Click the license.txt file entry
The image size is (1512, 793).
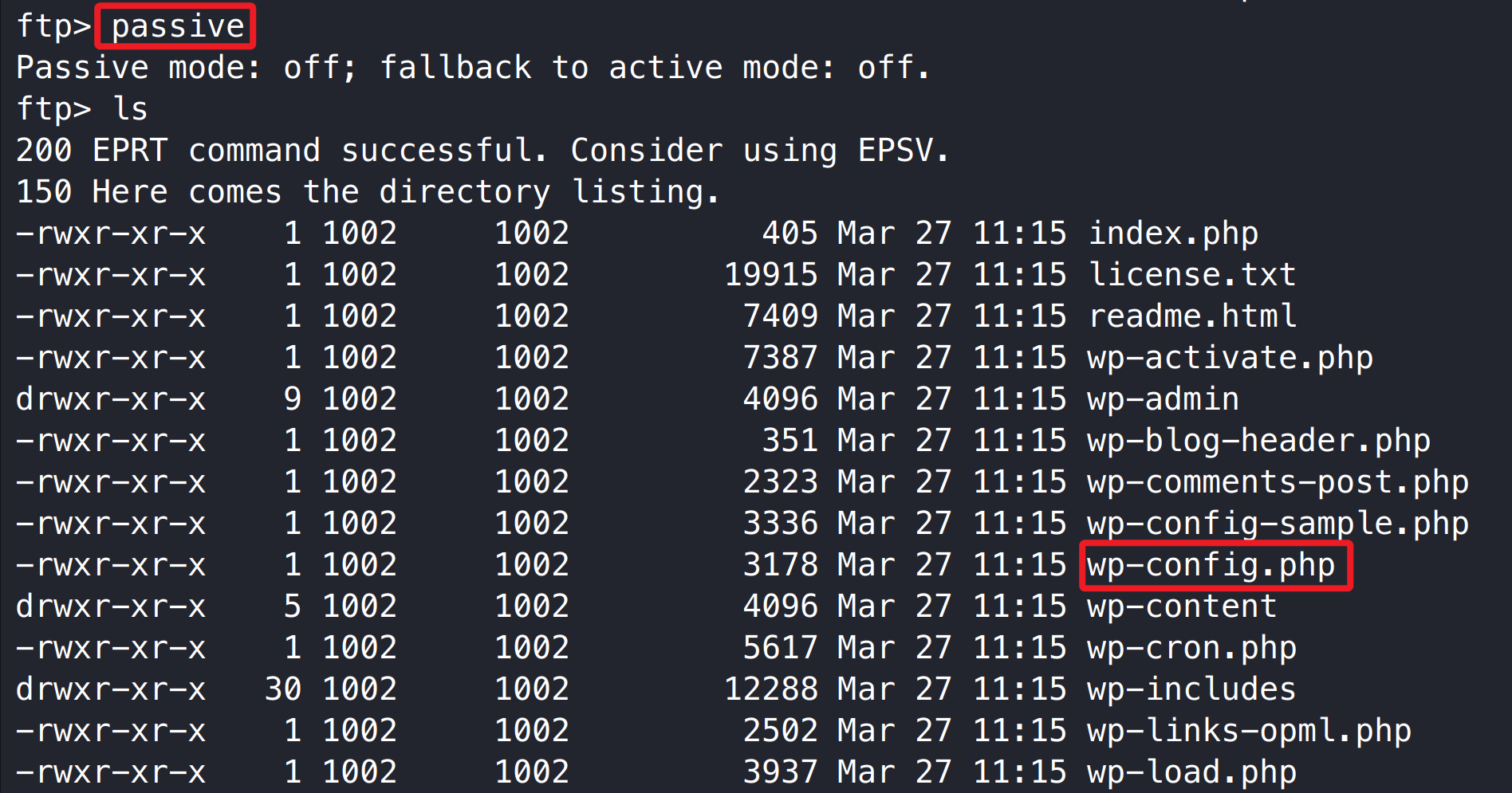coord(1192,275)
